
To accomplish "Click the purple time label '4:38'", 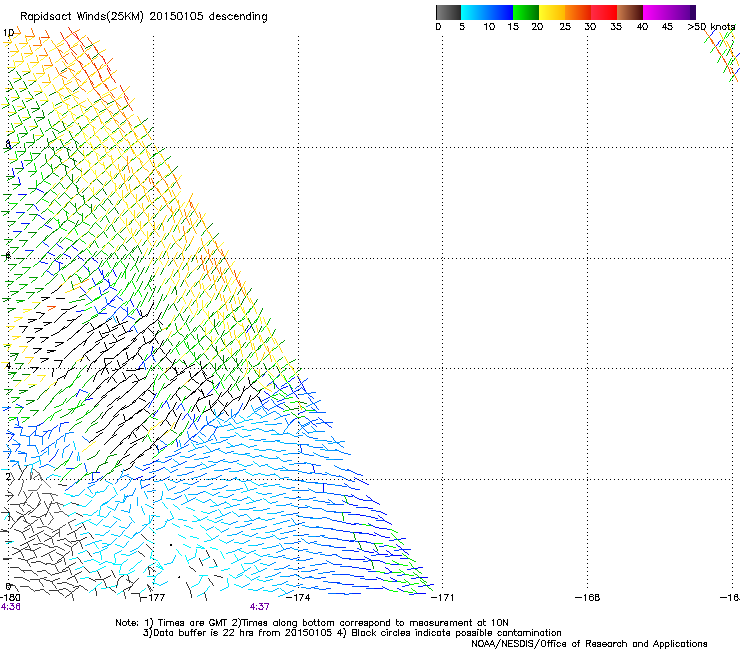I will [10, 607].
